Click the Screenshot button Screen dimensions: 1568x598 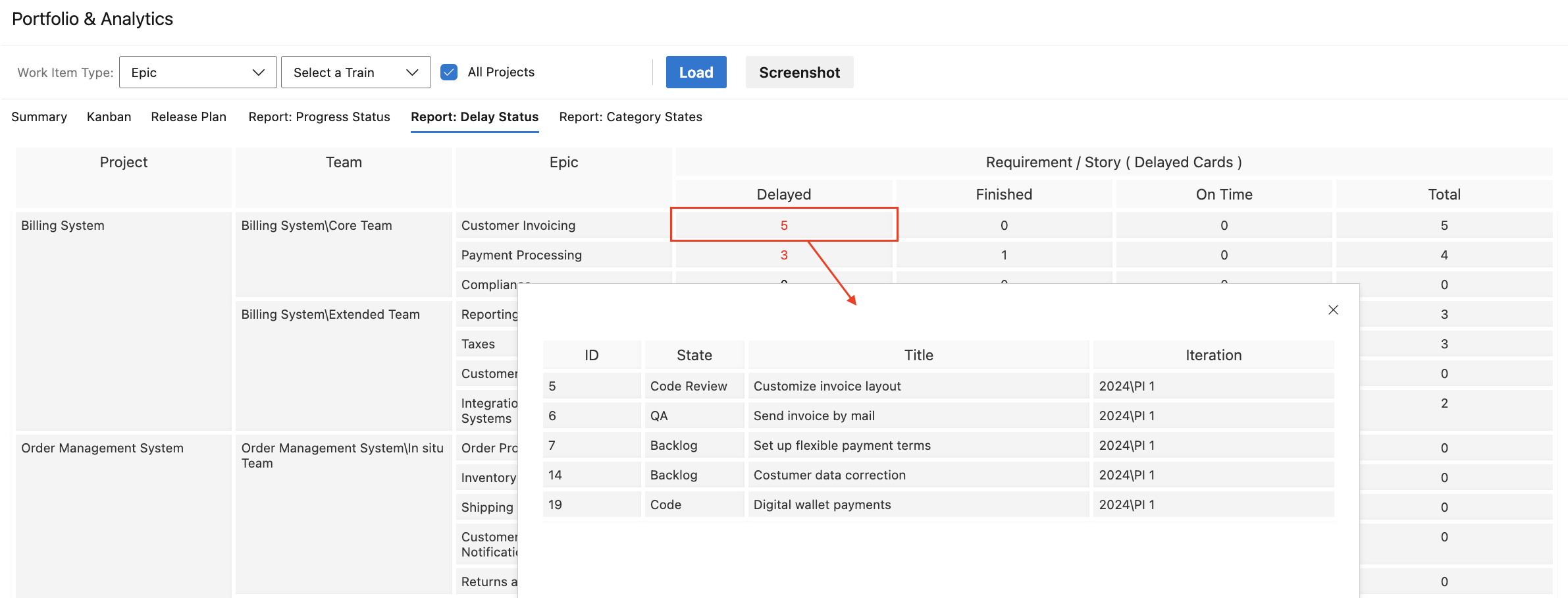(x=799, y=72)
